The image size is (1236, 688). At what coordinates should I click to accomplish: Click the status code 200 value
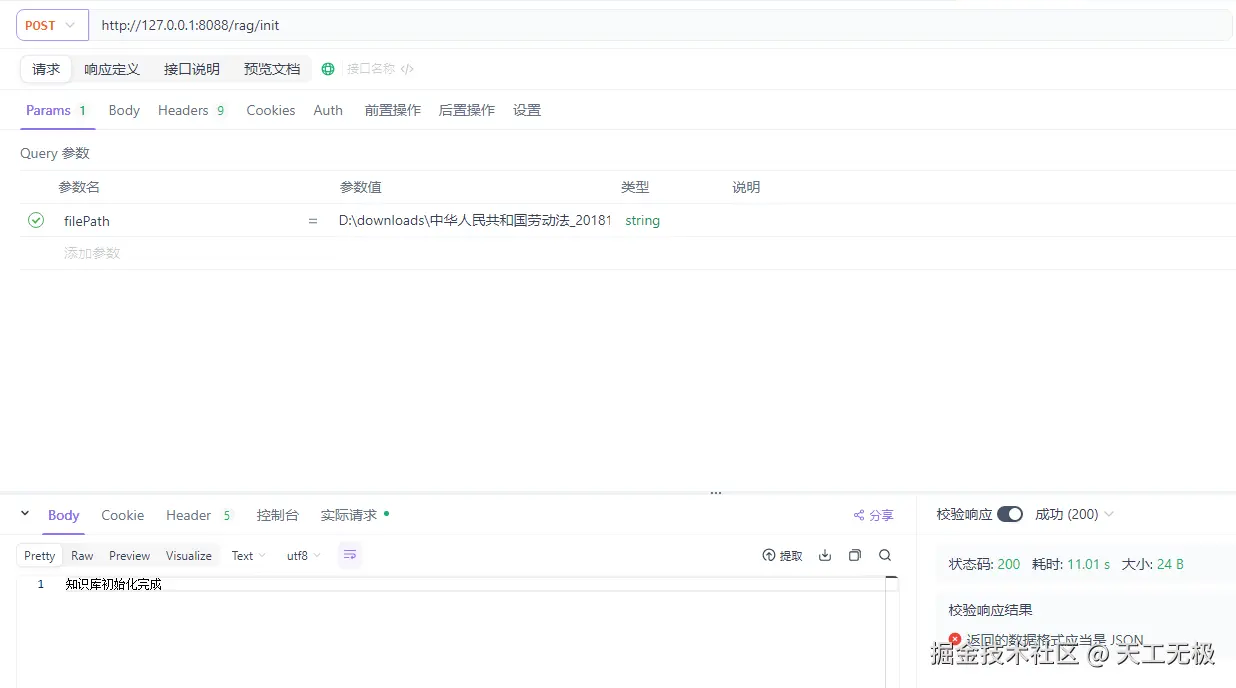(1009, 564)
